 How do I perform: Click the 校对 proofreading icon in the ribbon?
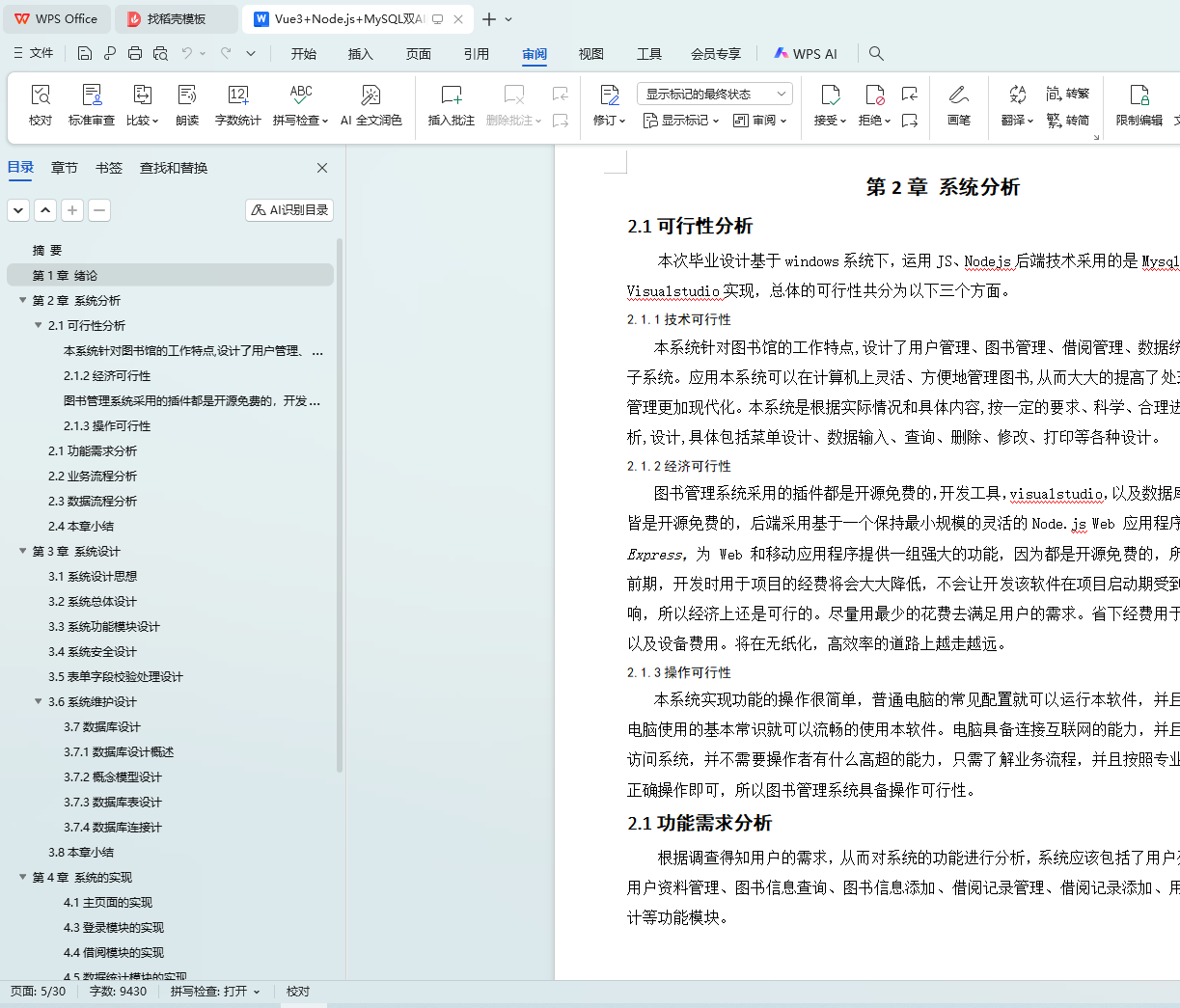point(41,104)
